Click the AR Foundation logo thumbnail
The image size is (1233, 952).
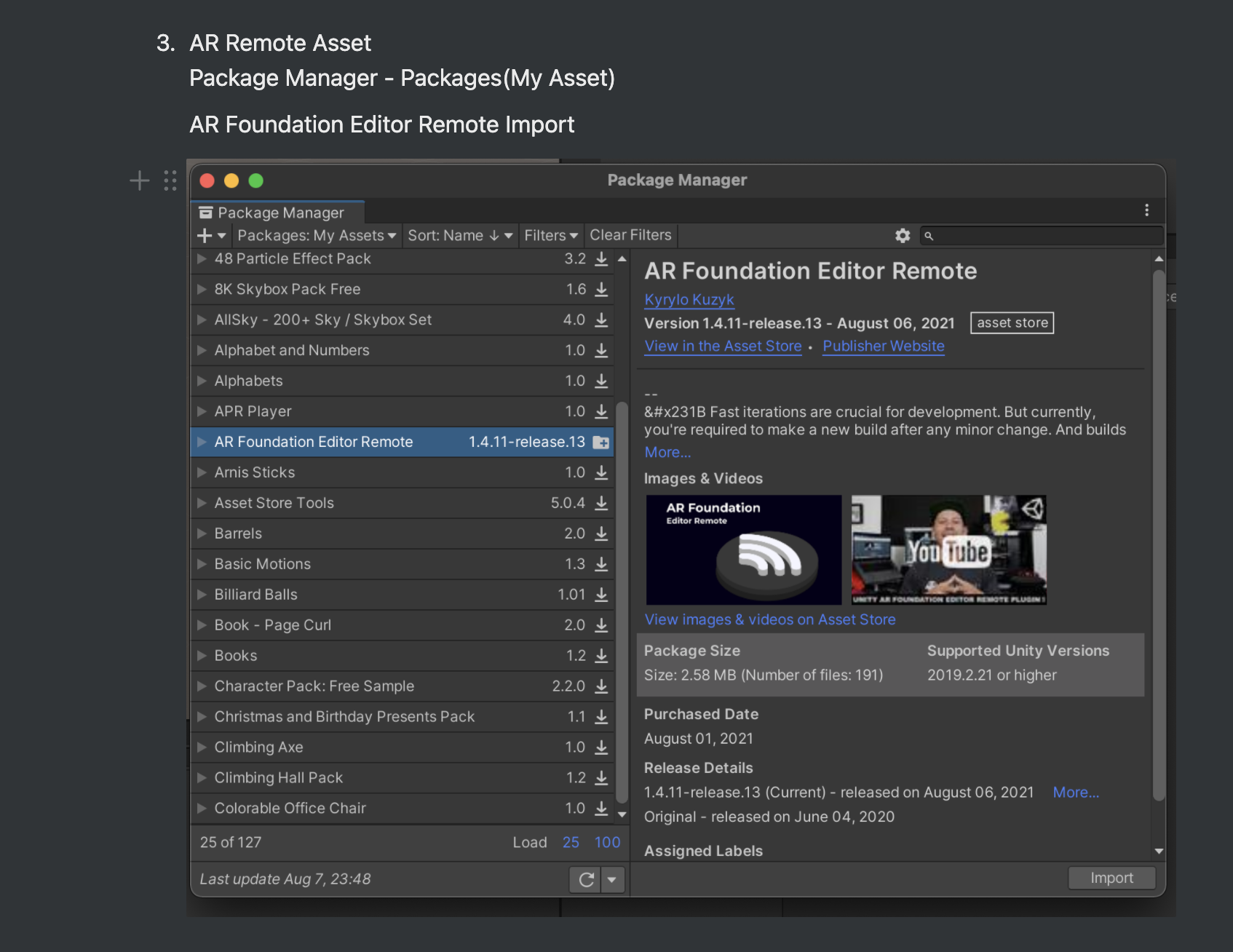point(744,550)
